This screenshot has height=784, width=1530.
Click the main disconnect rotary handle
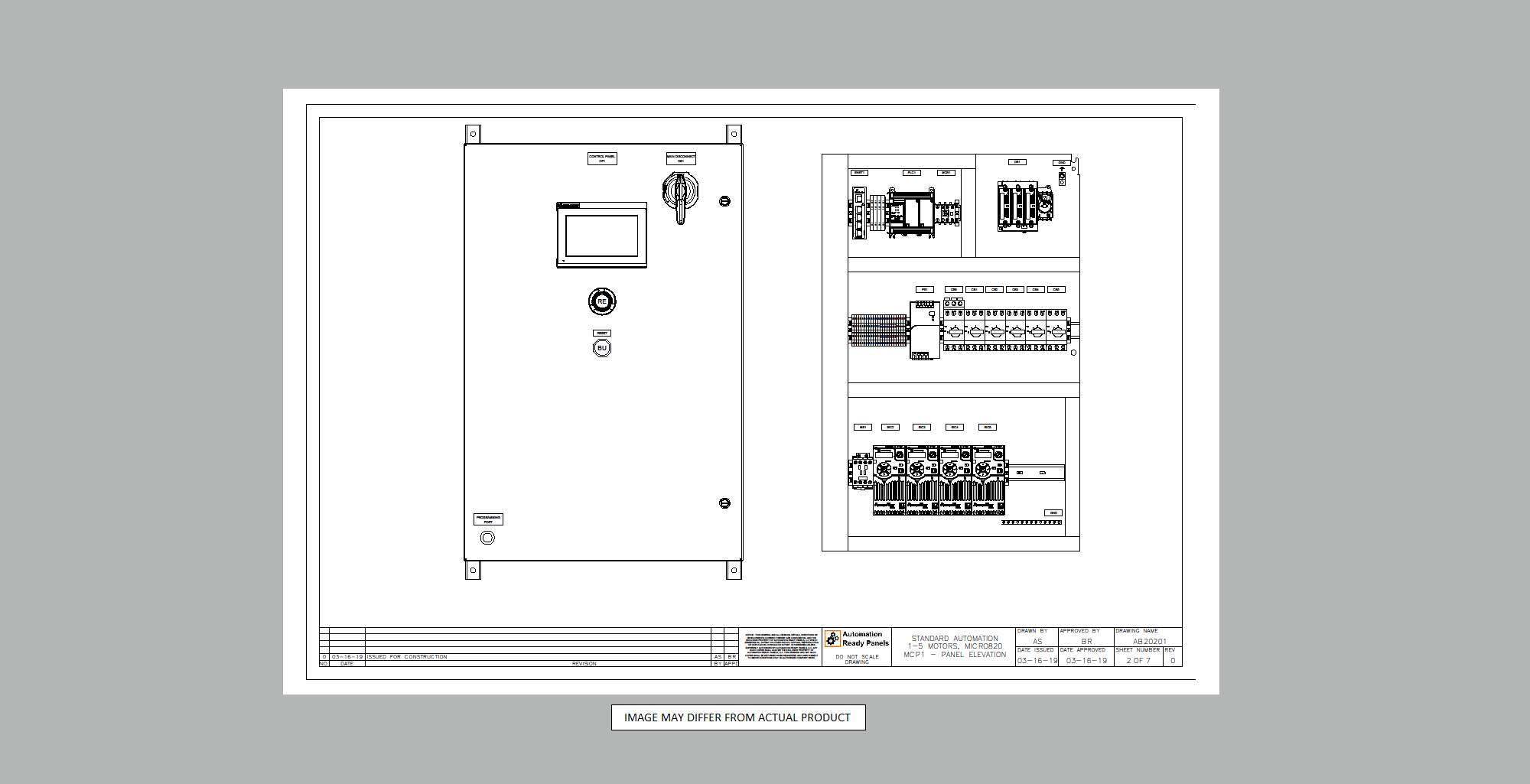pyautogui.click(x=680, y=192)
